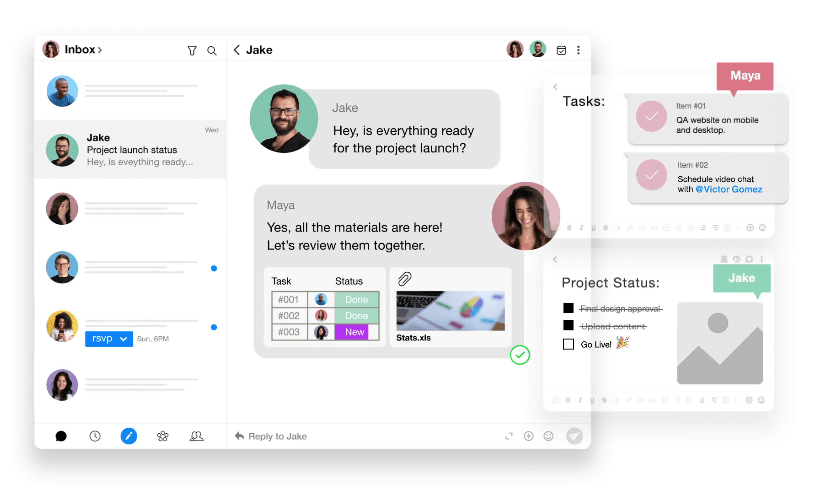Image resolution: width=814 pixels, height=489 pixels.
Task: Click Italic in Tasks panel toolbar
Action: pyautogui.click(x=581, y=228)
